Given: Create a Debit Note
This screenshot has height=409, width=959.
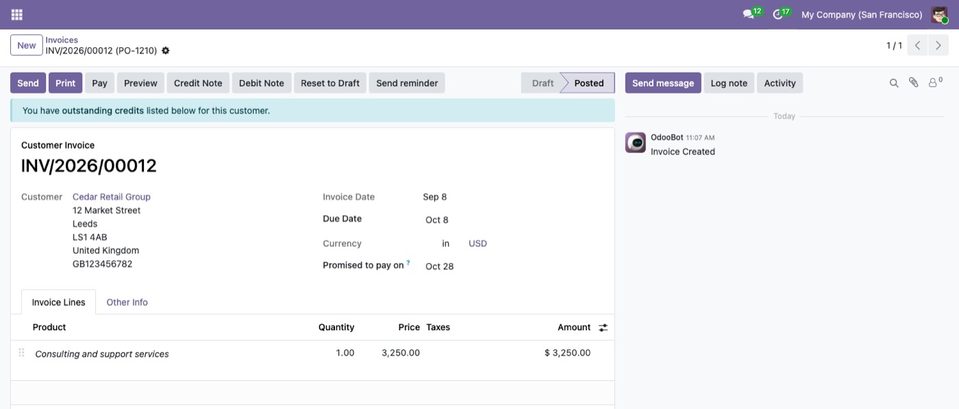Looking at the screenshot, I should (262, 83).
